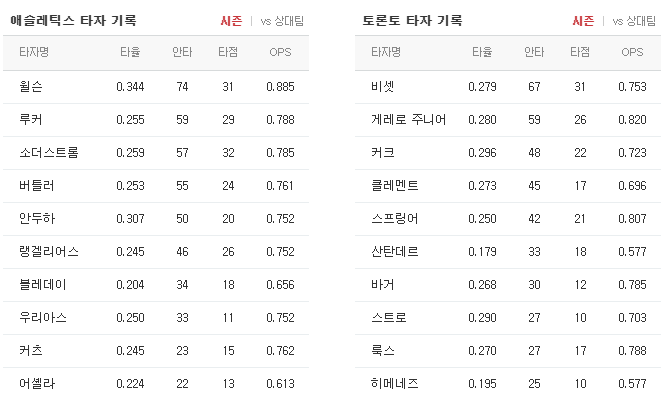
Task: Click player name 게레로 주니어
Action: (x=408, y=120)
